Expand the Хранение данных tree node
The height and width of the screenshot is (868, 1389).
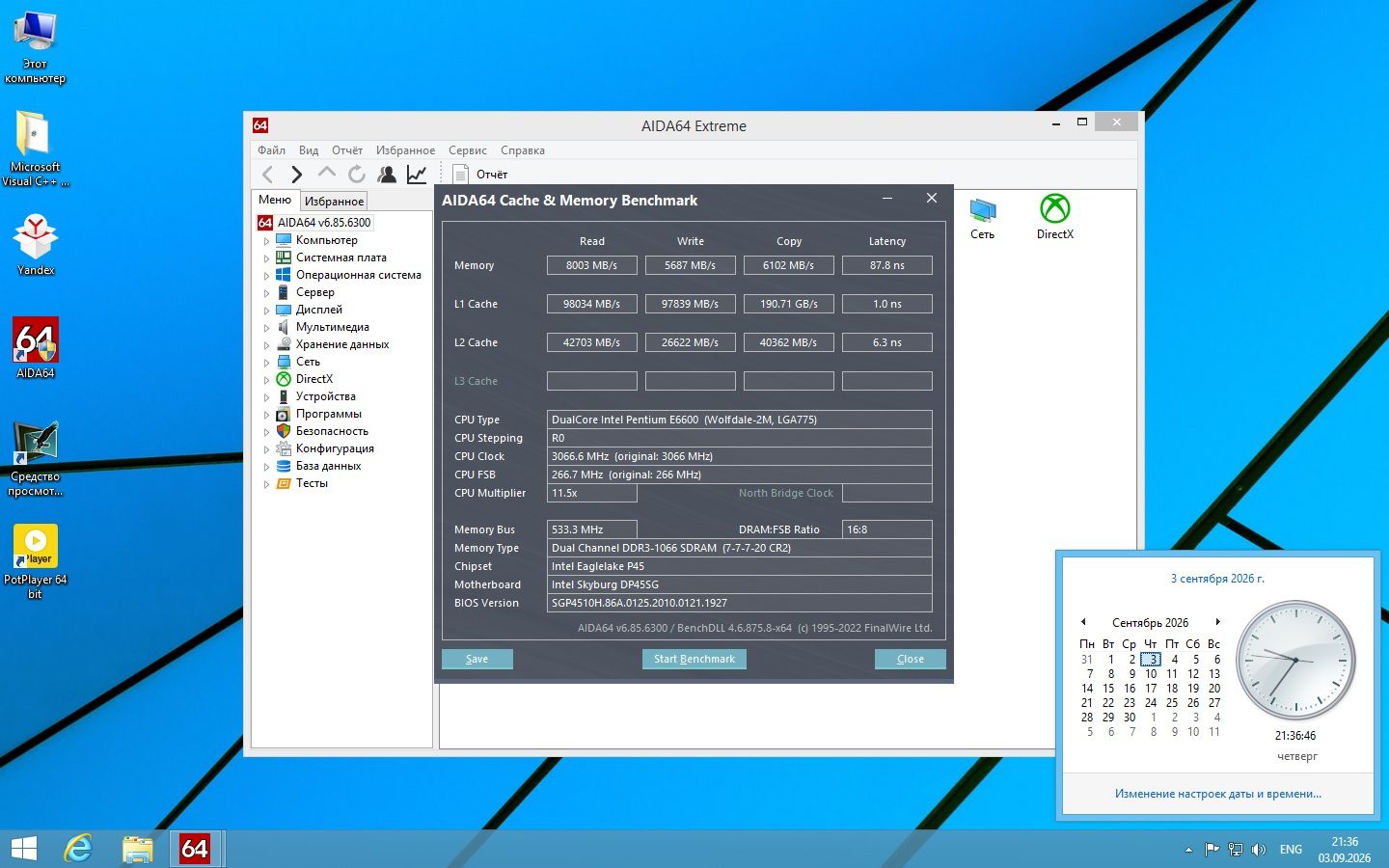pos(266,345)
